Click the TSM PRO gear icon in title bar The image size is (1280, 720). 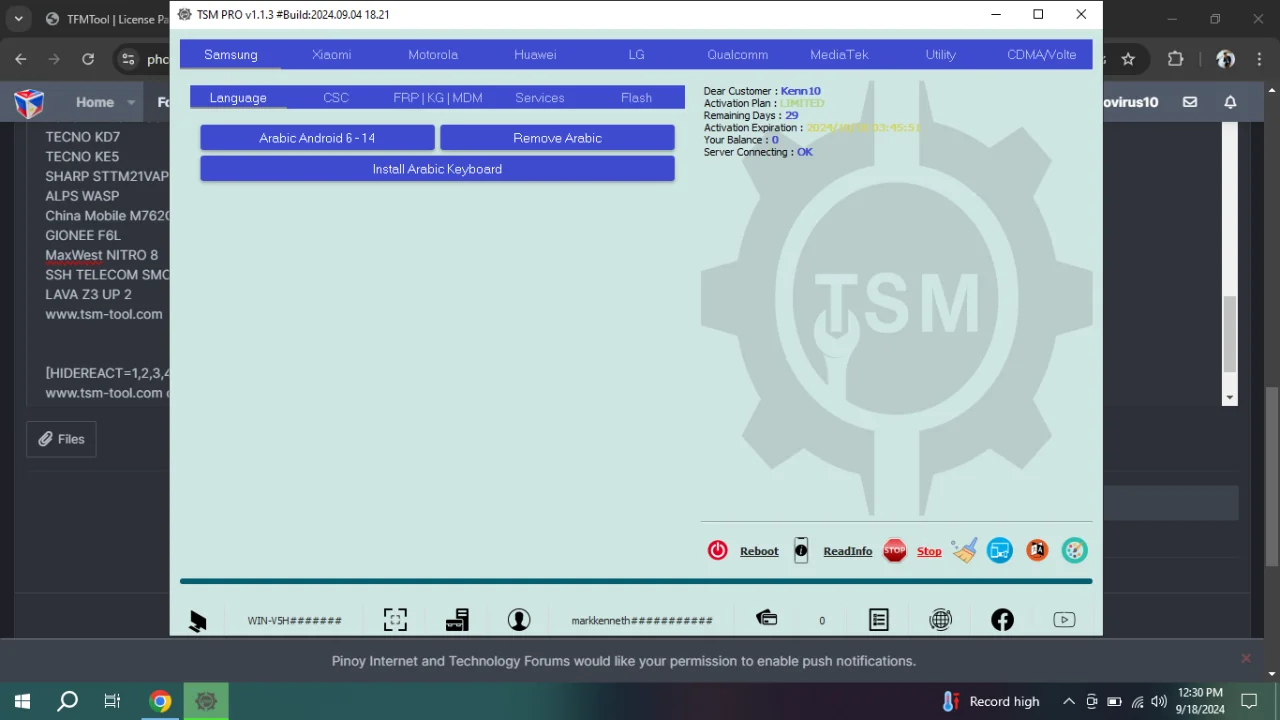click(184, 14)
